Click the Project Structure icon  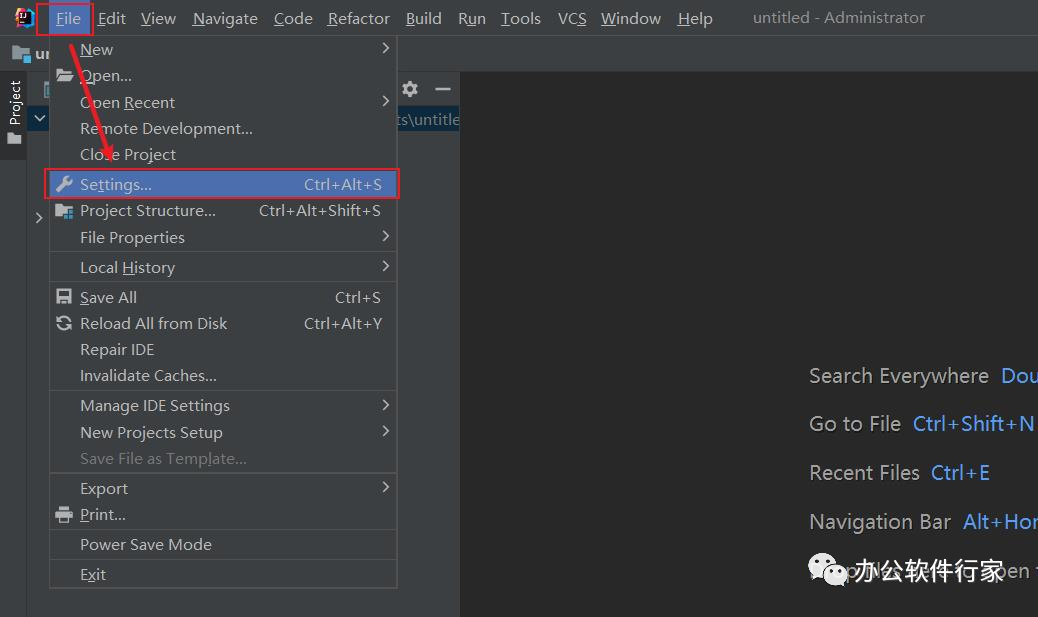(64, 211)
